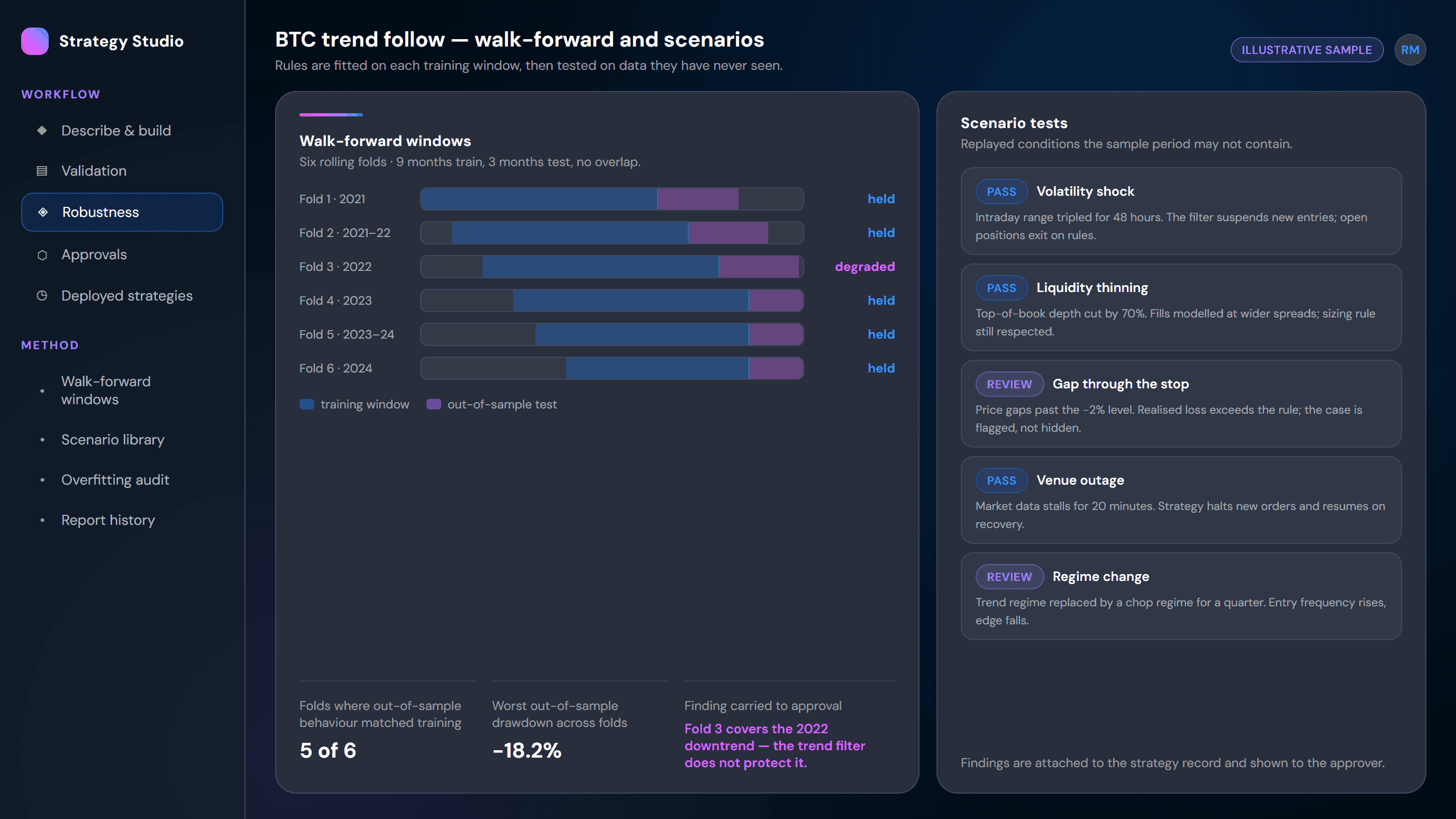Click the Fold 1 · 2021 timeline bar

(x=612, y=199)
